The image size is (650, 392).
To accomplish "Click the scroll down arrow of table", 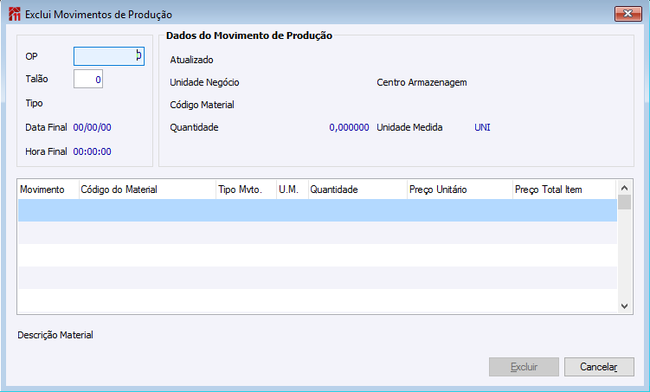I will (625, 306).
